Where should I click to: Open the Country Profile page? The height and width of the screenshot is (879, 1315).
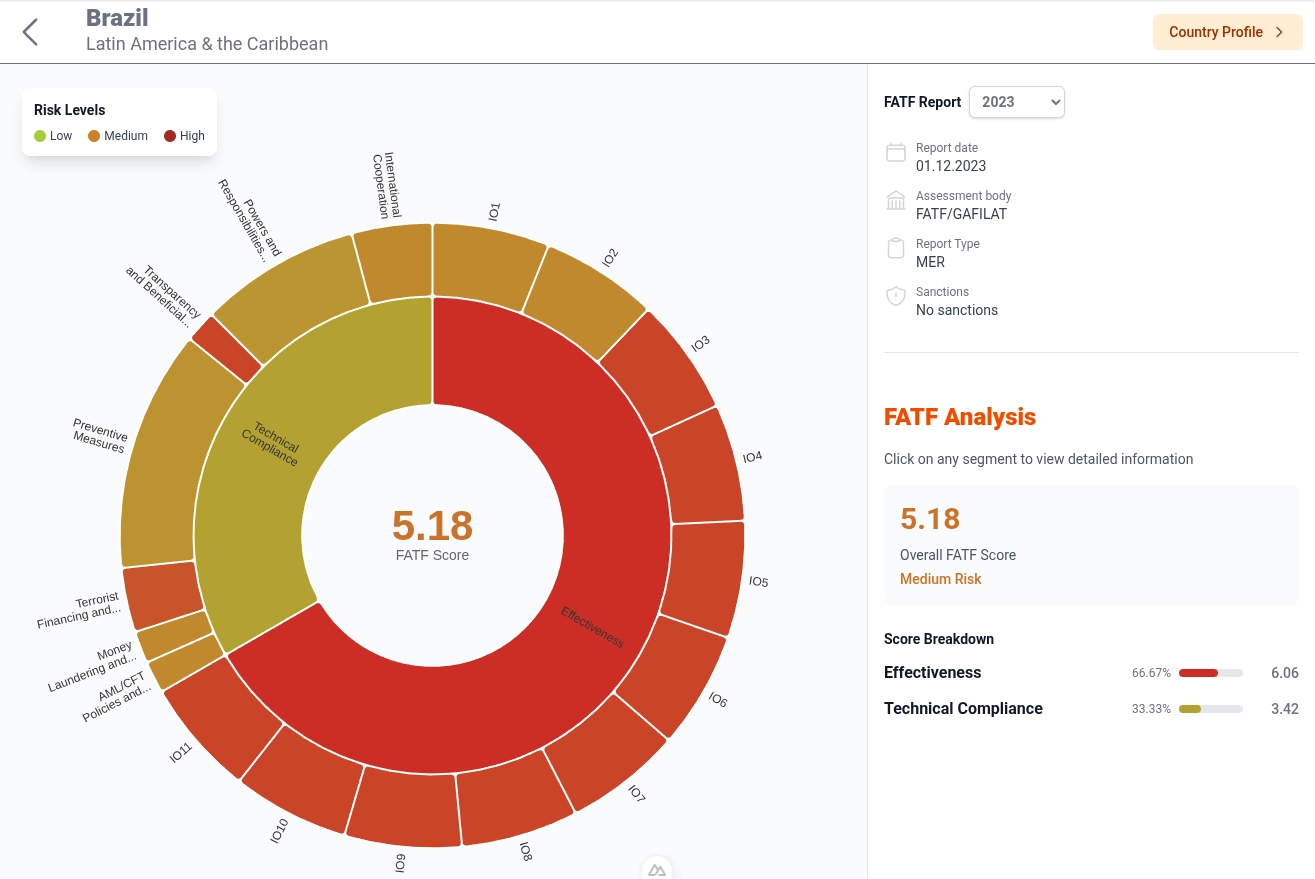[x=1227, y=32]
